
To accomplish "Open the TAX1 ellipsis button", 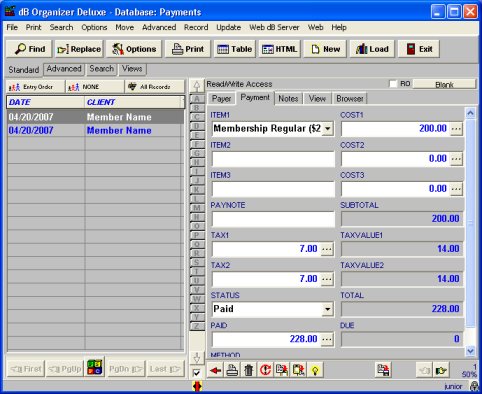I will click(327, 249).
